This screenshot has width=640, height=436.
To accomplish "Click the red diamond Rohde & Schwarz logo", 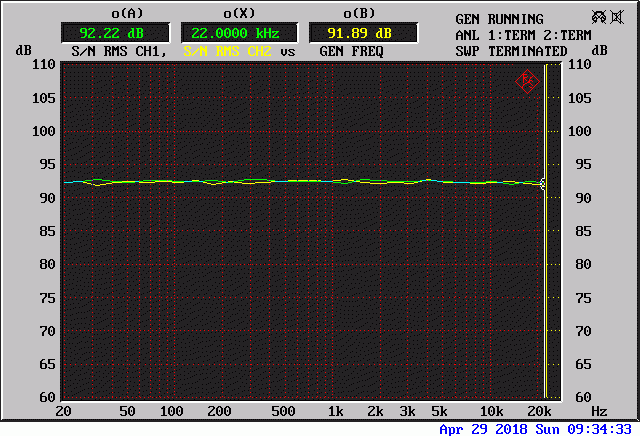I will click(x=527, y=82).
